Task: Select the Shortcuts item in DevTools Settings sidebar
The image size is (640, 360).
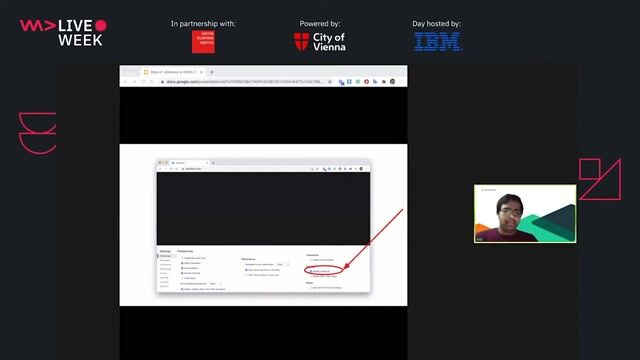Action: (x=164, y=286)
